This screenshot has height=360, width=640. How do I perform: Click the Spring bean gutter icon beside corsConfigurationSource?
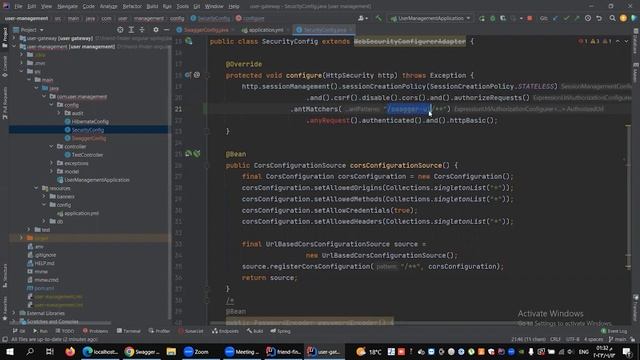pyautogui.click(x=189, y=154)
